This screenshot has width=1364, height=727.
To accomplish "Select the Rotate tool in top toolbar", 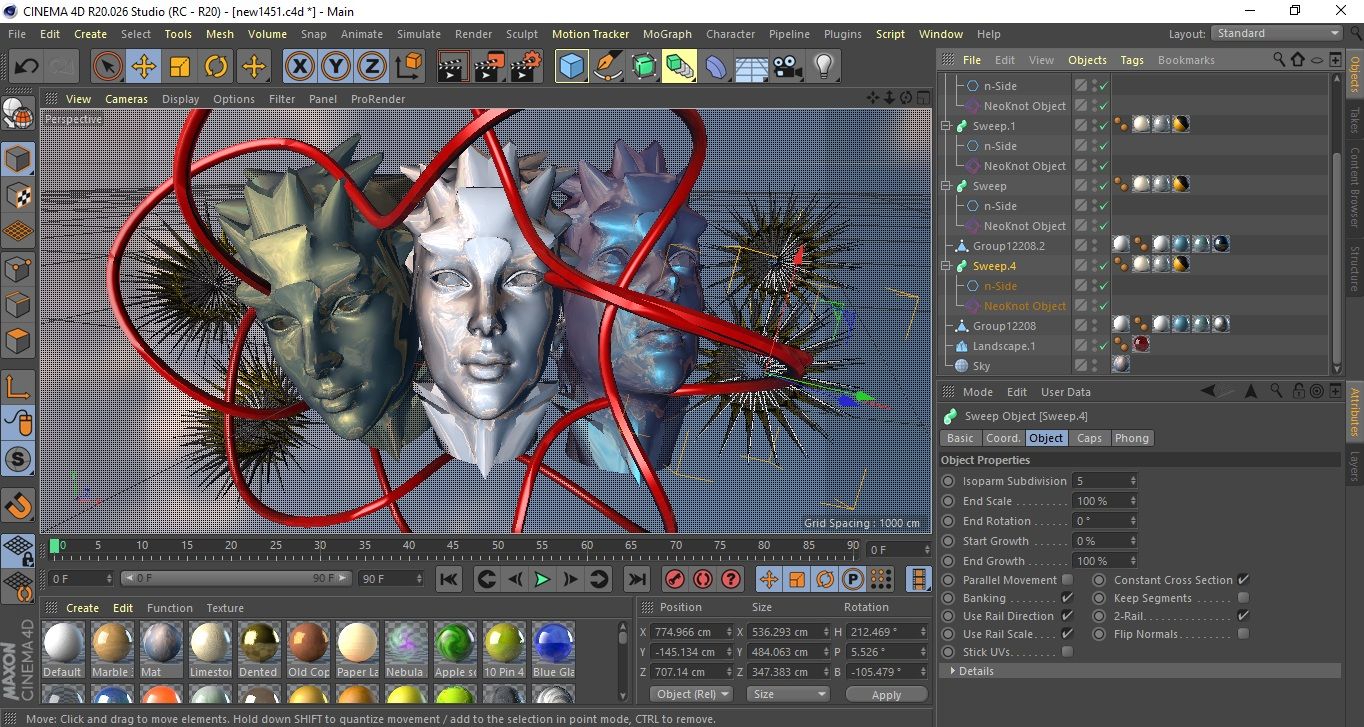I will 216,67.
